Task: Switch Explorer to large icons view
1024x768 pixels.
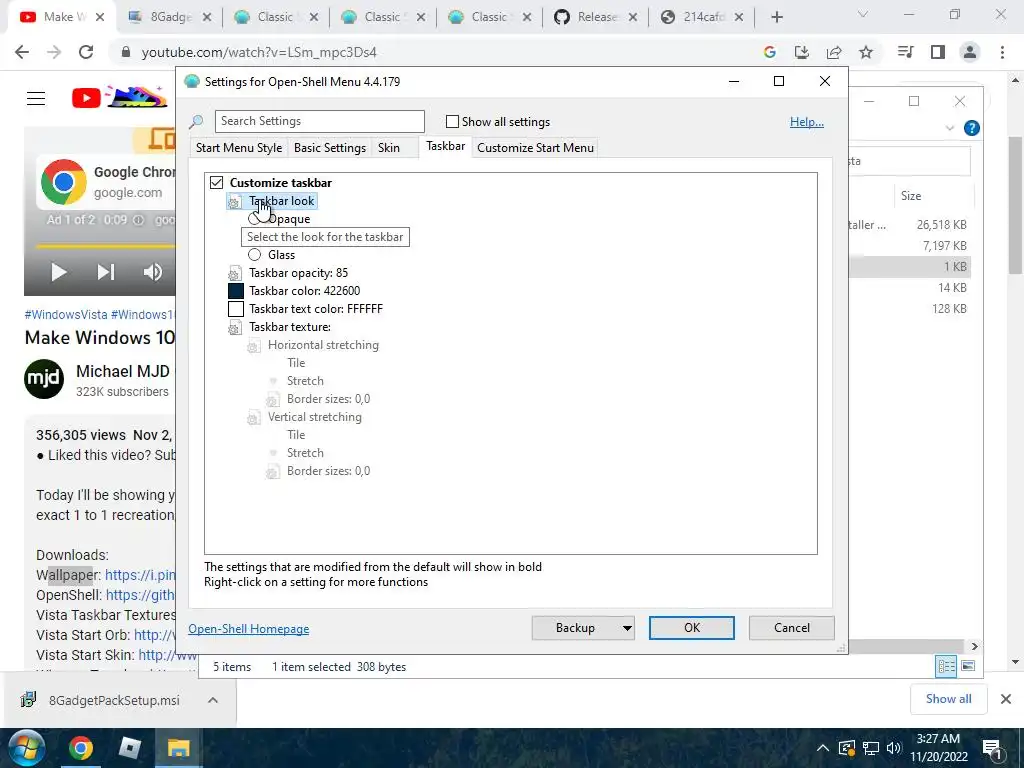Action: (x=968, y=666)
